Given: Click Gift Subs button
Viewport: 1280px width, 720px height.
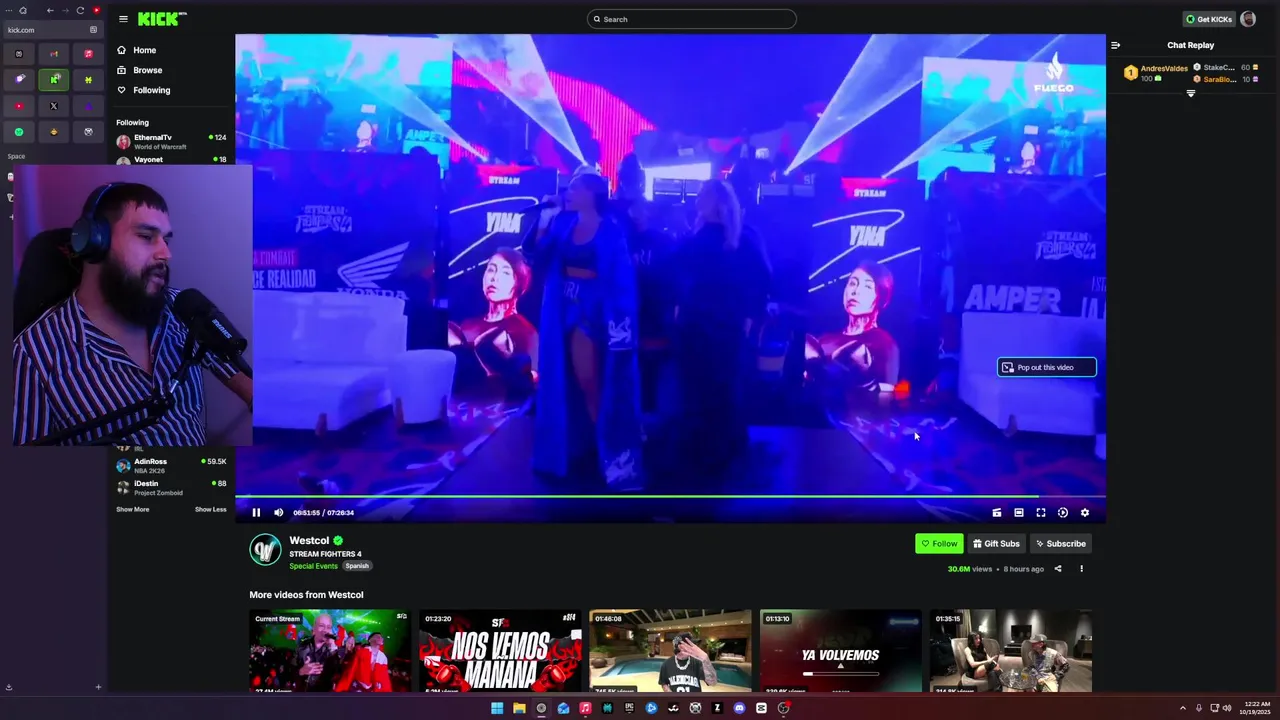Looking at the screenshot, I should click(996, 544).
